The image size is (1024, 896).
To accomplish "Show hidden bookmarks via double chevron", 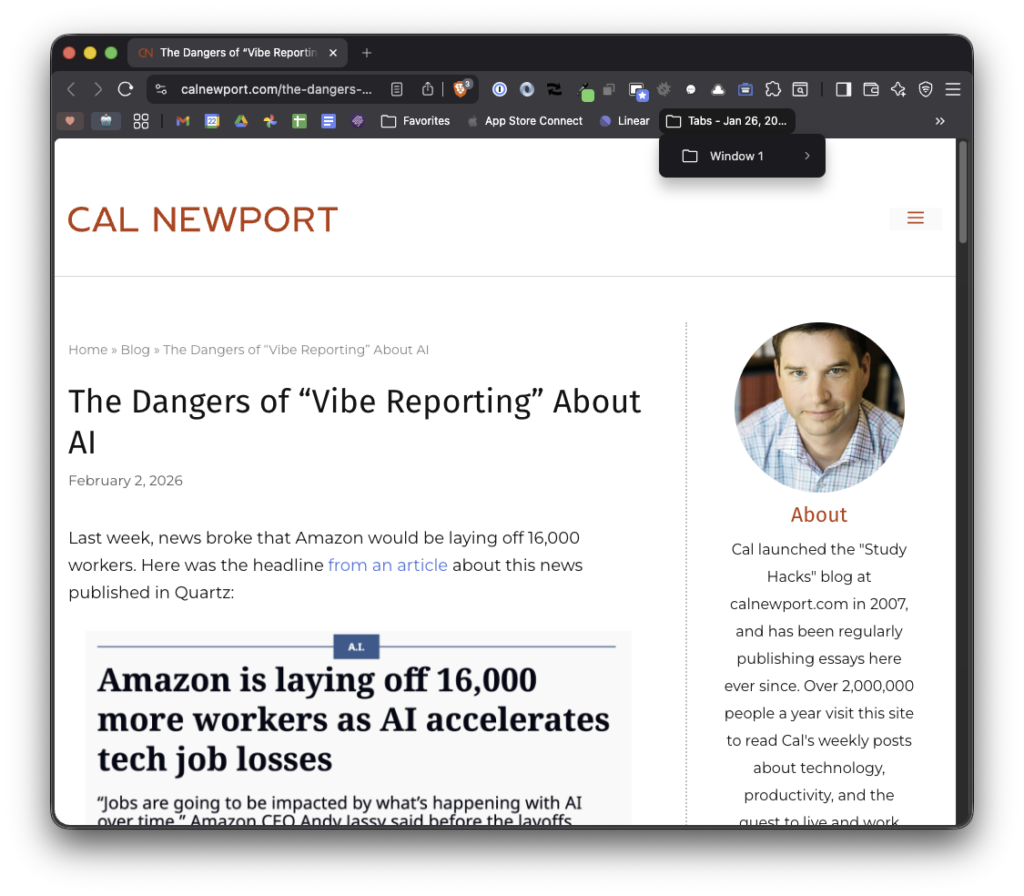I will pos(940,121).
